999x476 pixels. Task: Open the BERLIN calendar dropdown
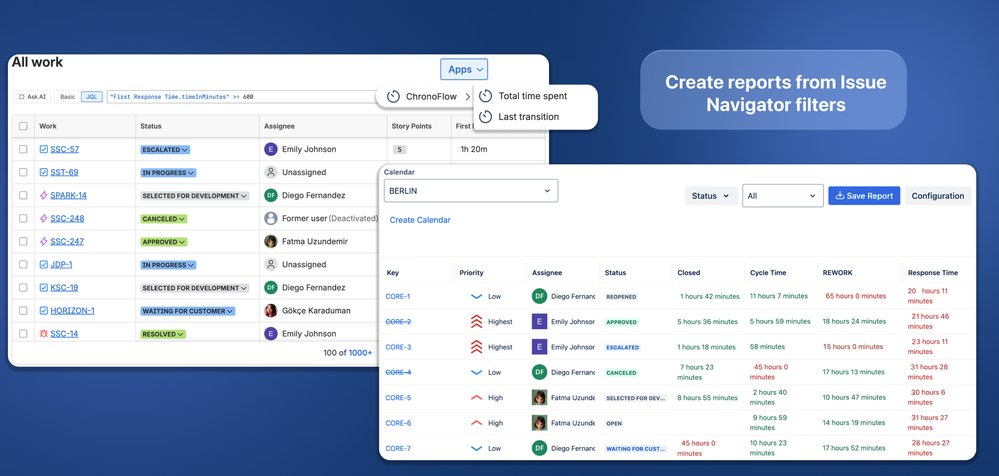point(471,191)
